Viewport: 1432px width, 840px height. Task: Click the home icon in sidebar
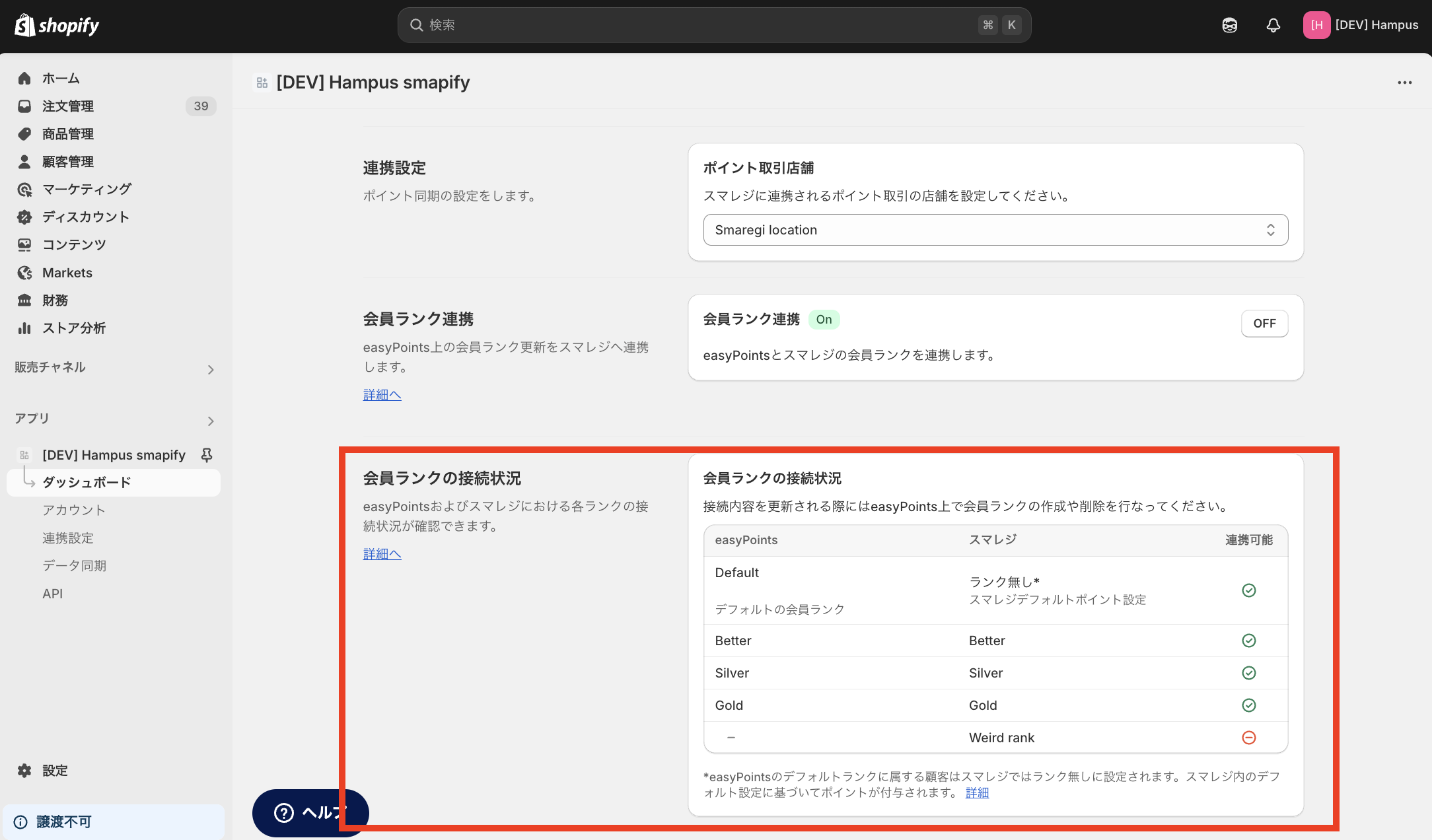[x=24, y=79]
